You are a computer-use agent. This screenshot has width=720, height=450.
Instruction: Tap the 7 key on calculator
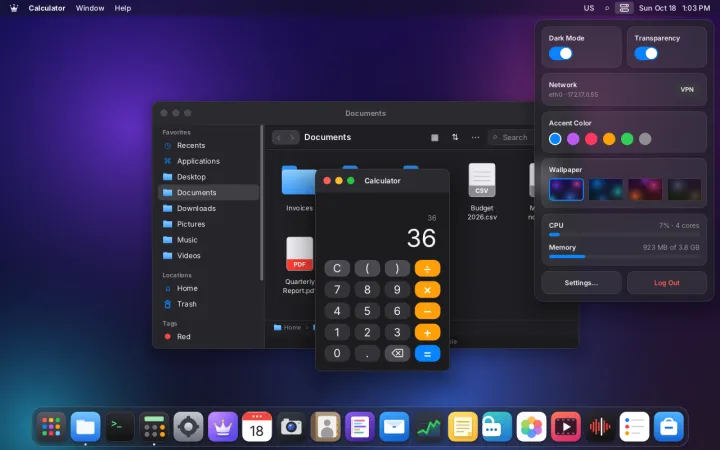[x=337, y=290]
